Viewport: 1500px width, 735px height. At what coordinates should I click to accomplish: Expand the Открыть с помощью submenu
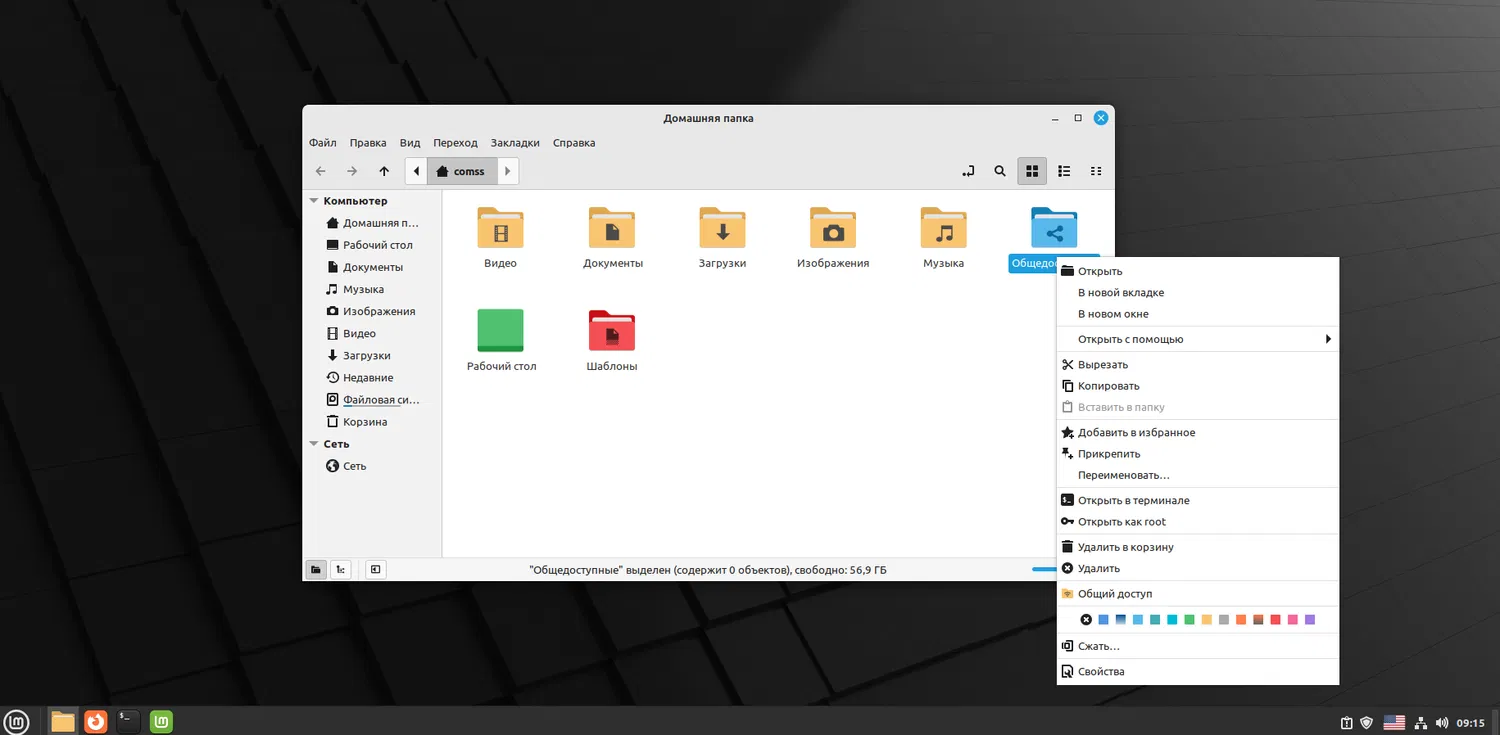click(1198, 339)
